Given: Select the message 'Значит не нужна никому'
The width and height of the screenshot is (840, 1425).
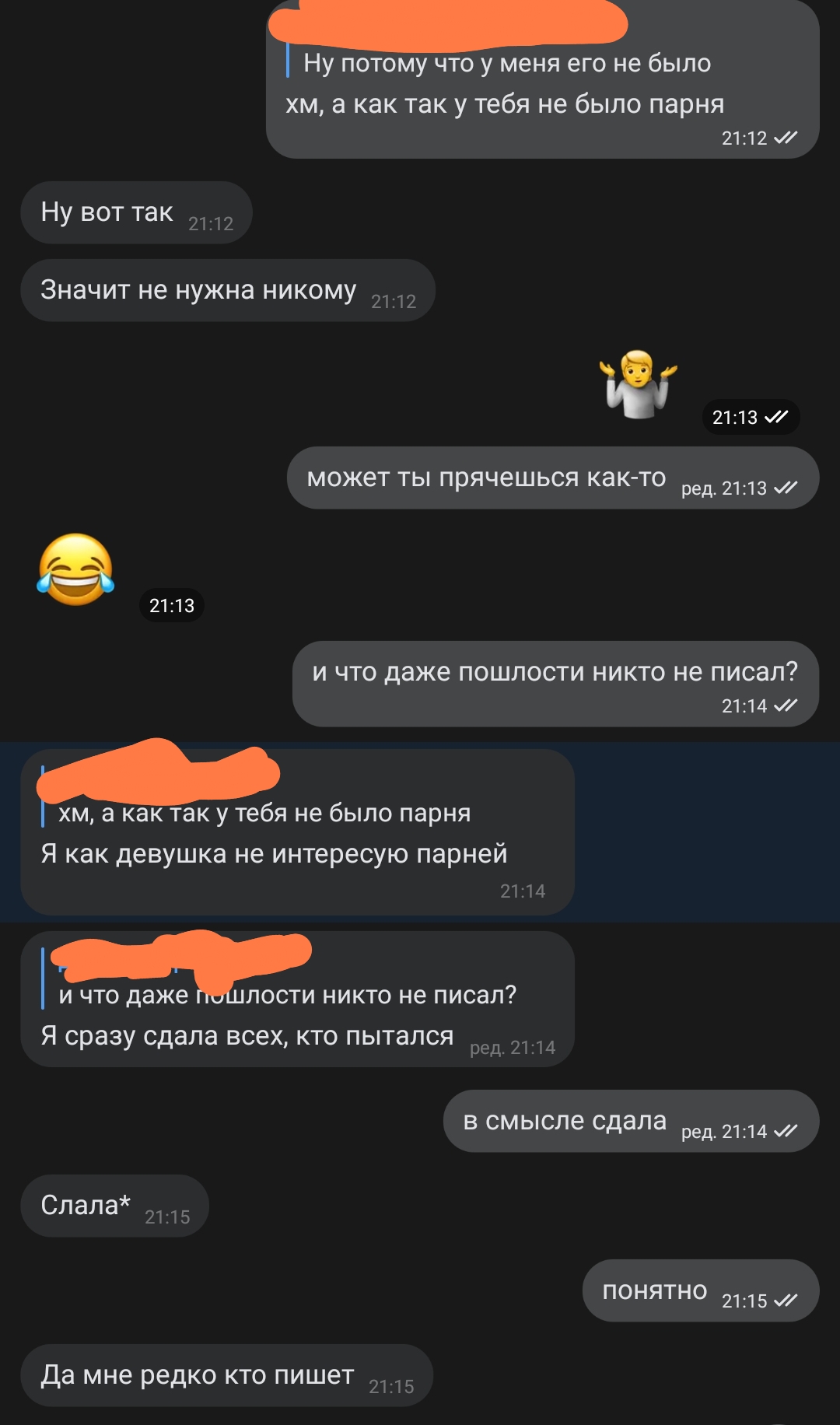Looking at the screenshot, I should pyautogui.click(x=227, y=290).
